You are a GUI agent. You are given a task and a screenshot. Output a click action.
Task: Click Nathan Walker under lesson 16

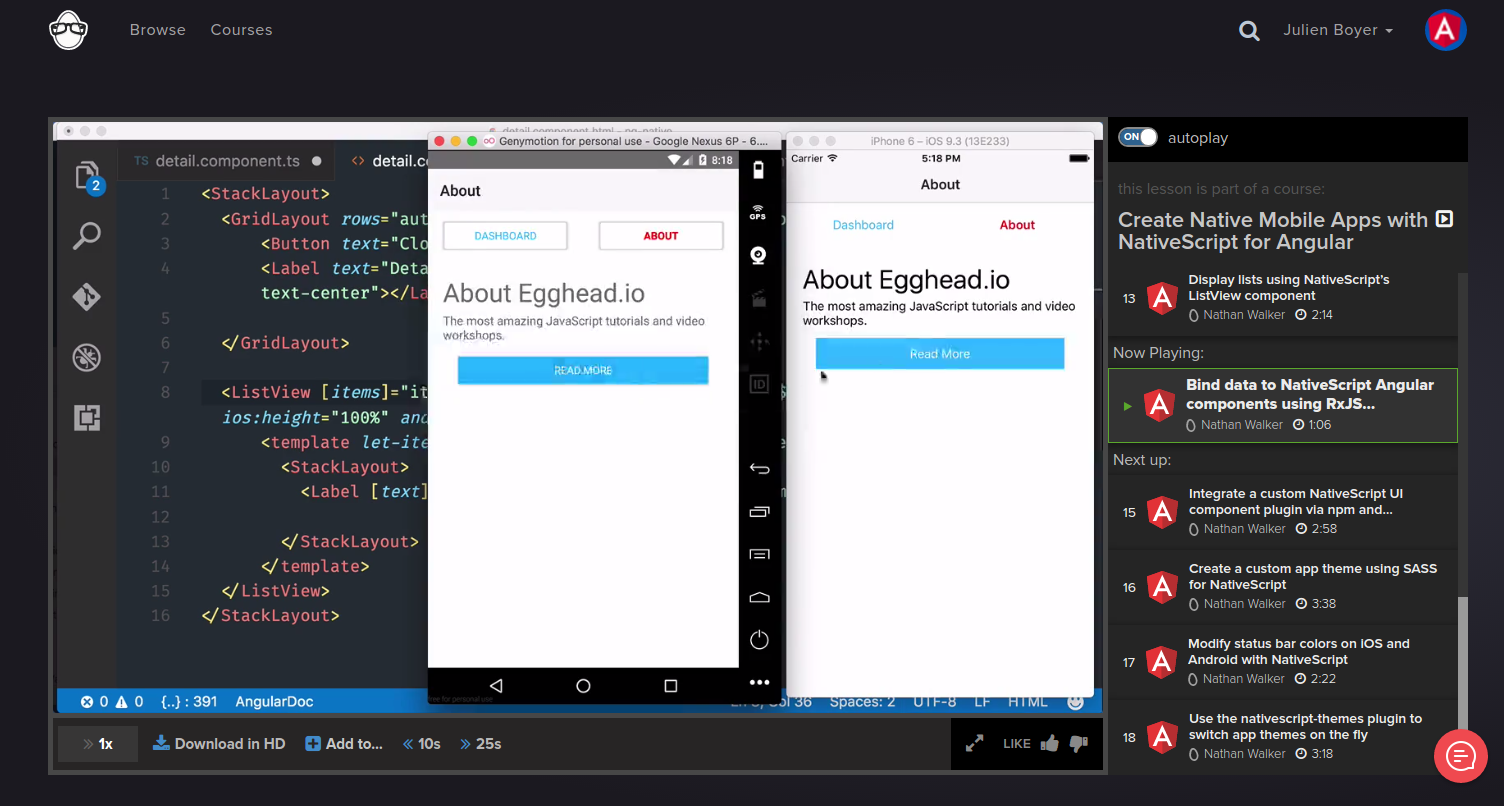[x=1245, y=604]
